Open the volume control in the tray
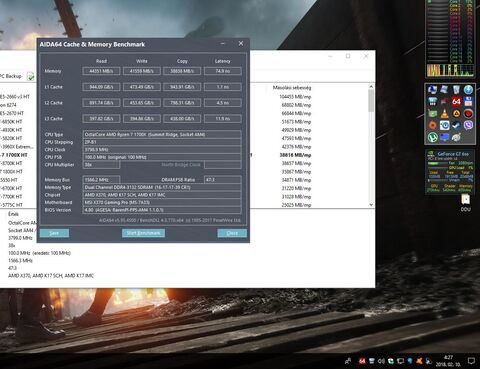This screenshot has height=369, width=480. pyautogui.click(x=381, y=361)
